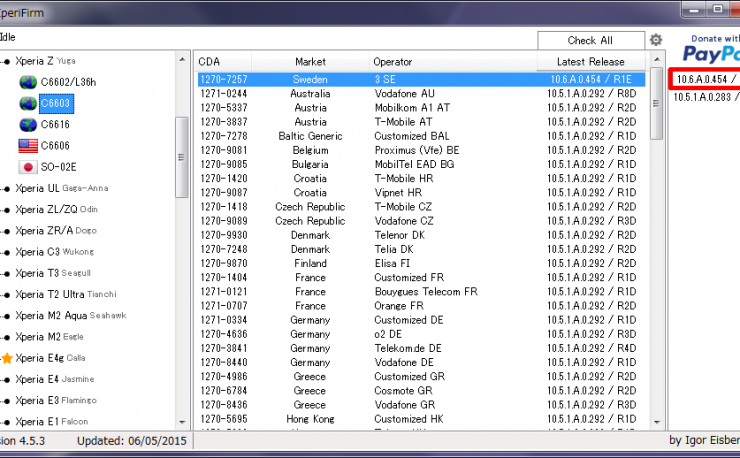
Task: Expand the Xperia T2 Ultra Tianchi node
Action: click(x=6, y=296)
